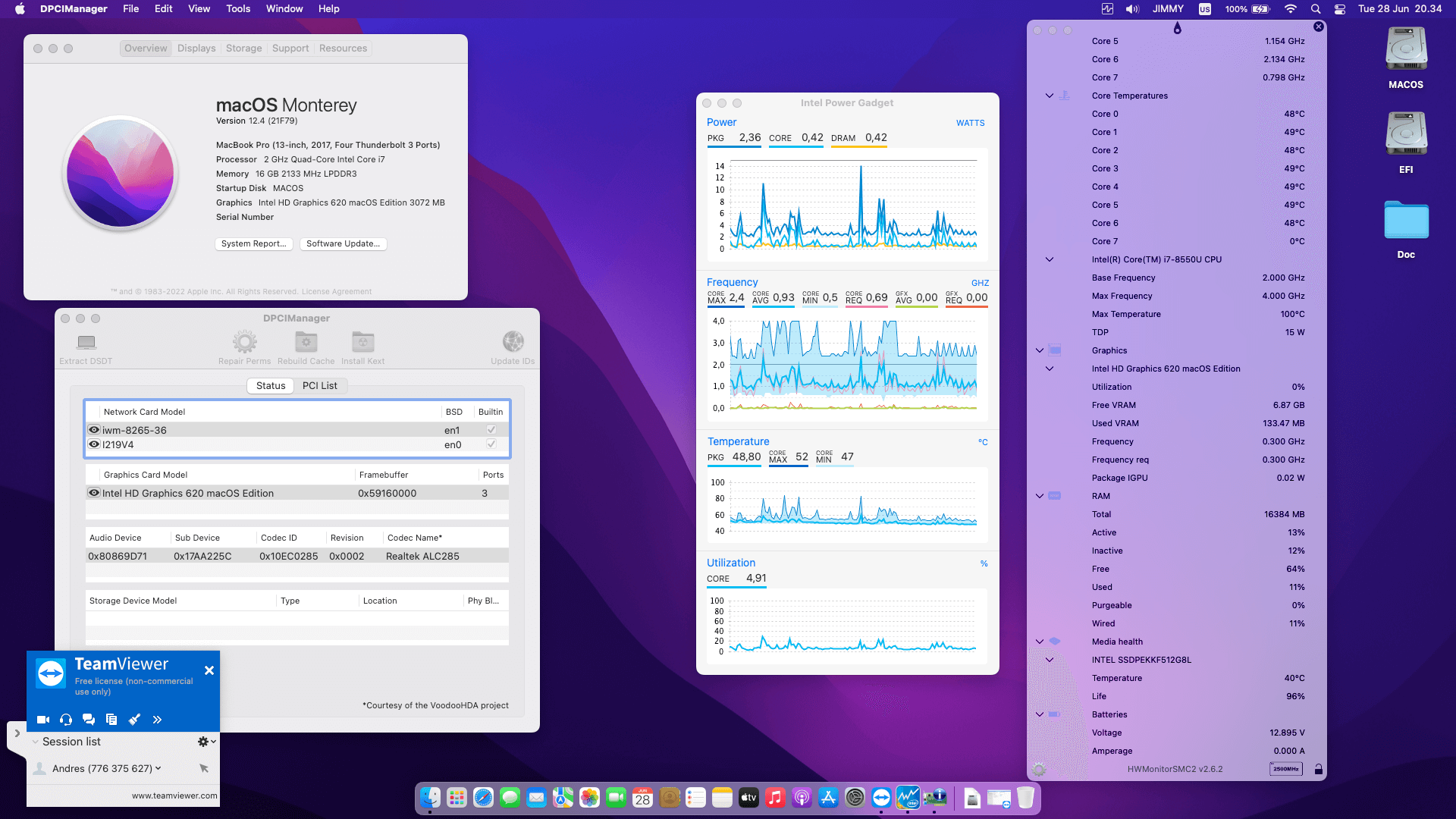Screen dimensions: 1456x819
Task: Click Install Kext icon in DPCIManager
Action: (362, 342)
